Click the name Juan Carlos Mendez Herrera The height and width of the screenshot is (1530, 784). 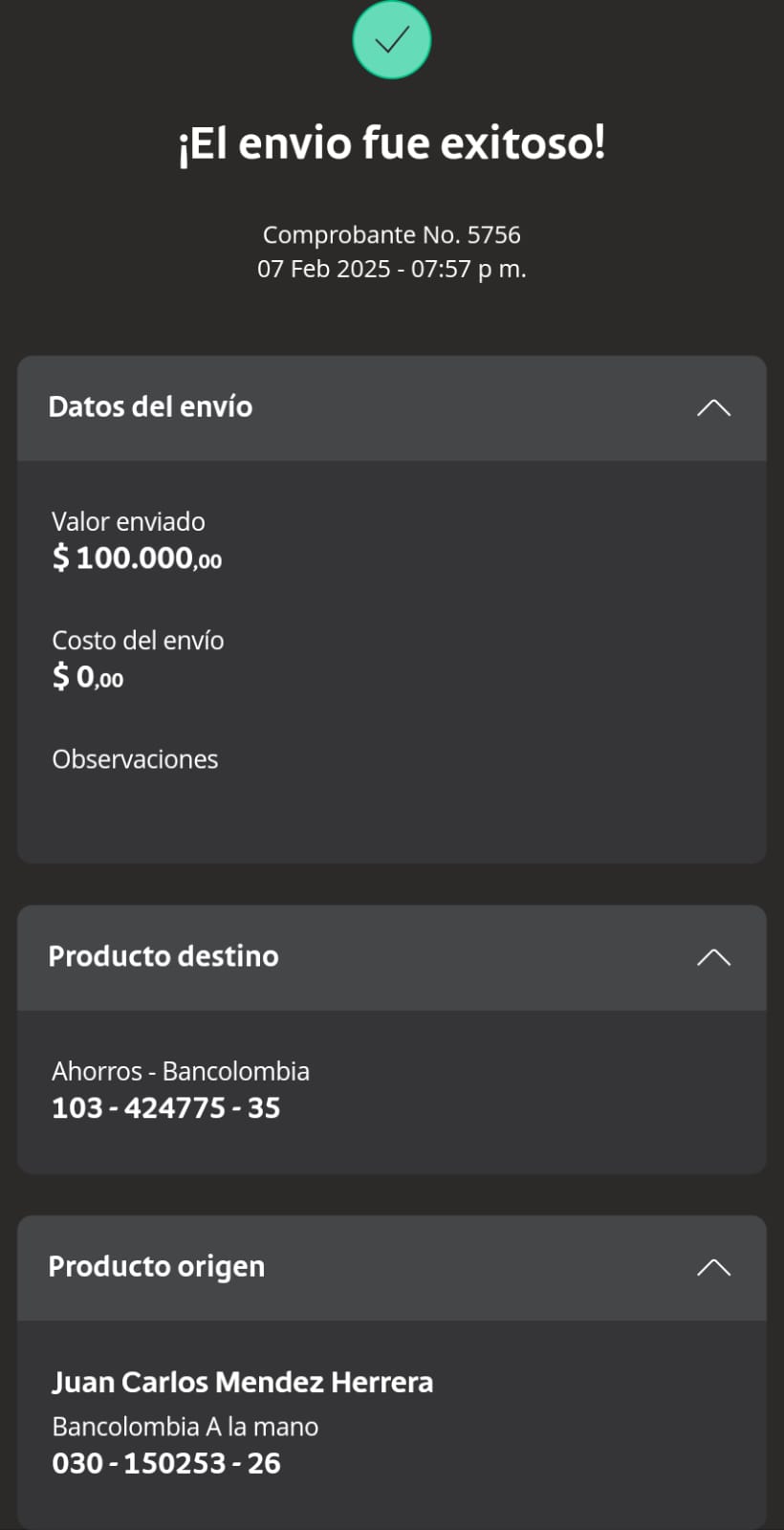pos(243,1383)
